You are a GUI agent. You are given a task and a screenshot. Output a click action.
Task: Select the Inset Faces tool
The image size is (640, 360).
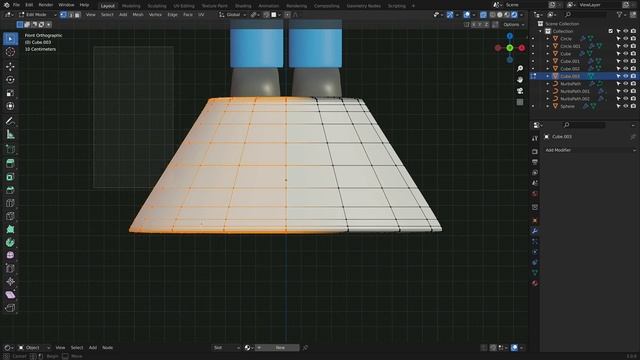coord(10,177)
